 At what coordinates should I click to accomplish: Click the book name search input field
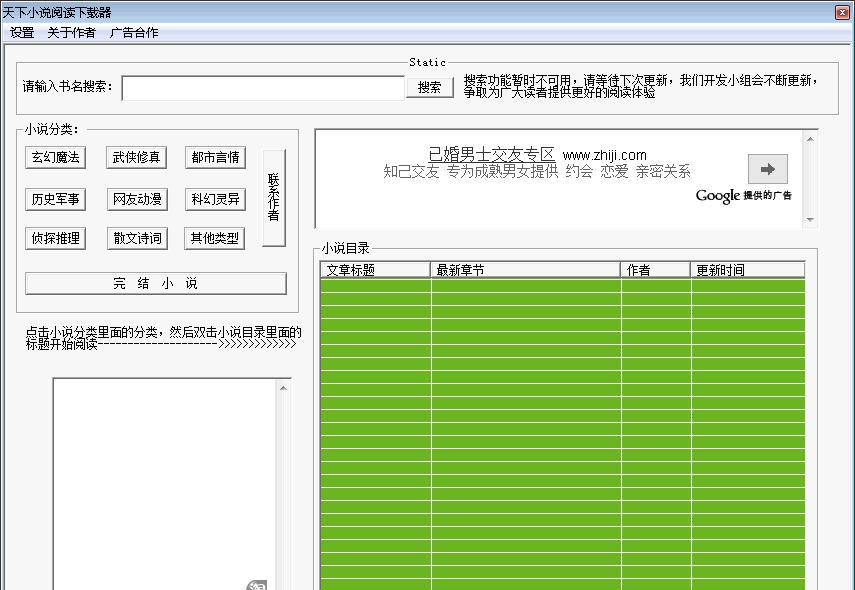click(263, 88)
